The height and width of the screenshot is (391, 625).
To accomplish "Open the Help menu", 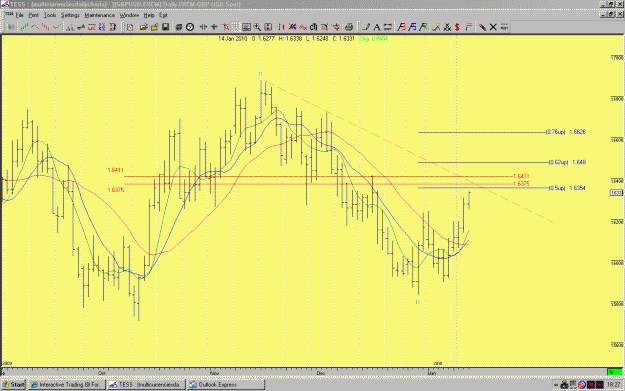I will 149,15.
